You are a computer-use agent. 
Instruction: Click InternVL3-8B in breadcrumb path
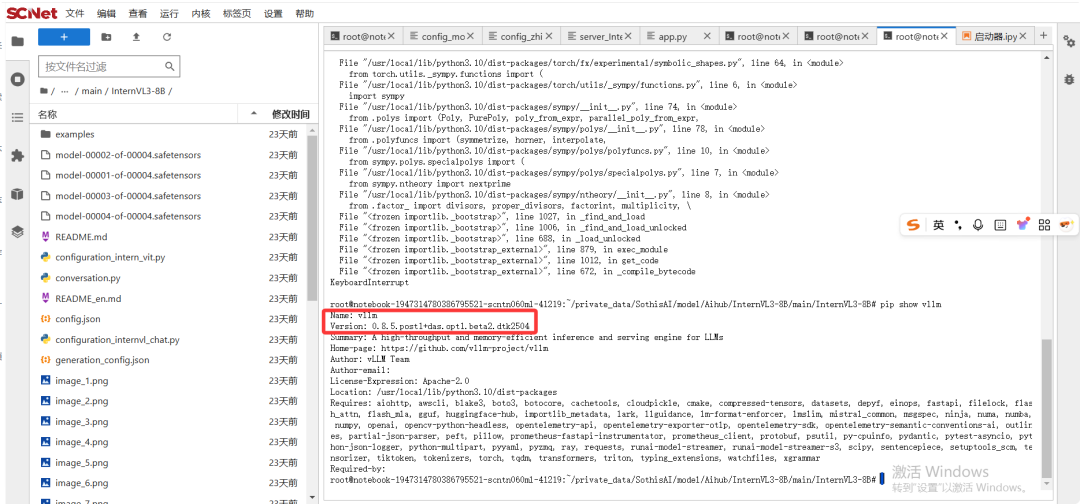point(139,91)
